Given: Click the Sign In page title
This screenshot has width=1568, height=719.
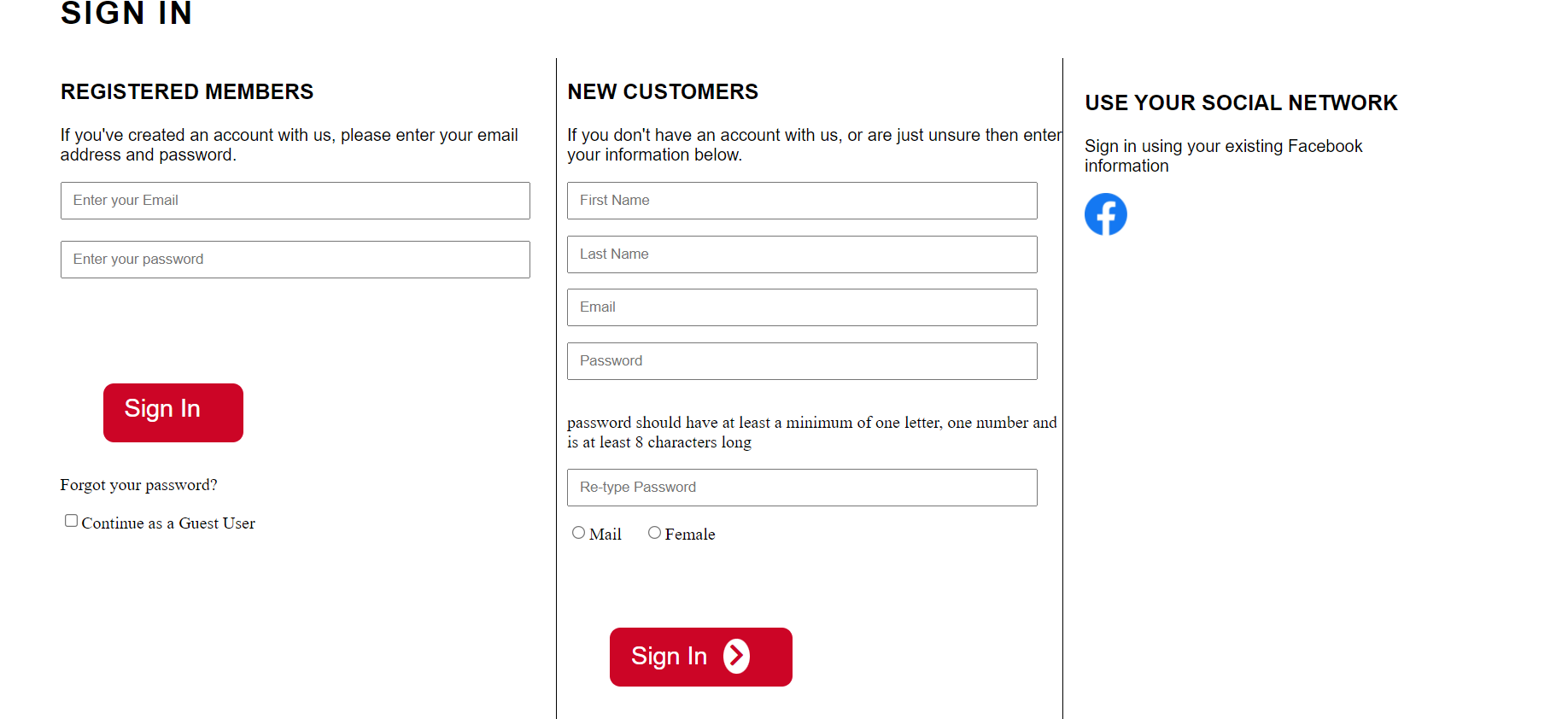Looking at the screenshot, I should pos(126,14).
